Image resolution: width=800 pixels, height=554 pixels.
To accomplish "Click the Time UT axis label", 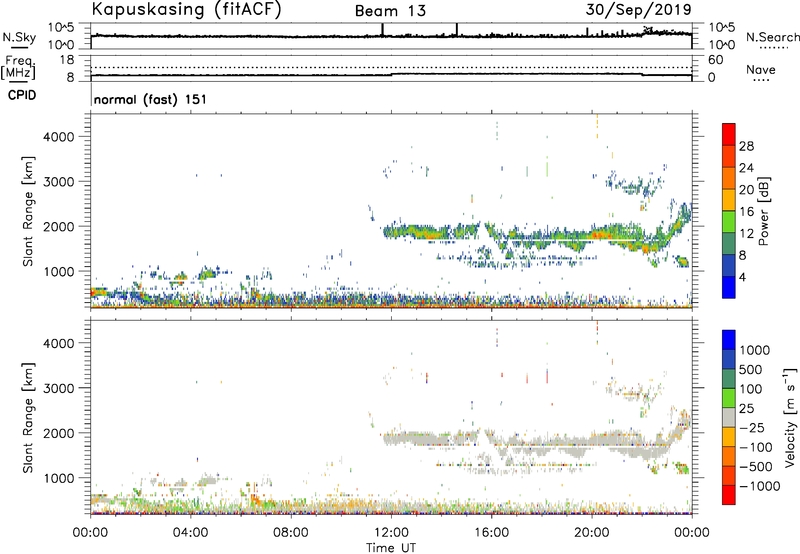I will point(391,548).
